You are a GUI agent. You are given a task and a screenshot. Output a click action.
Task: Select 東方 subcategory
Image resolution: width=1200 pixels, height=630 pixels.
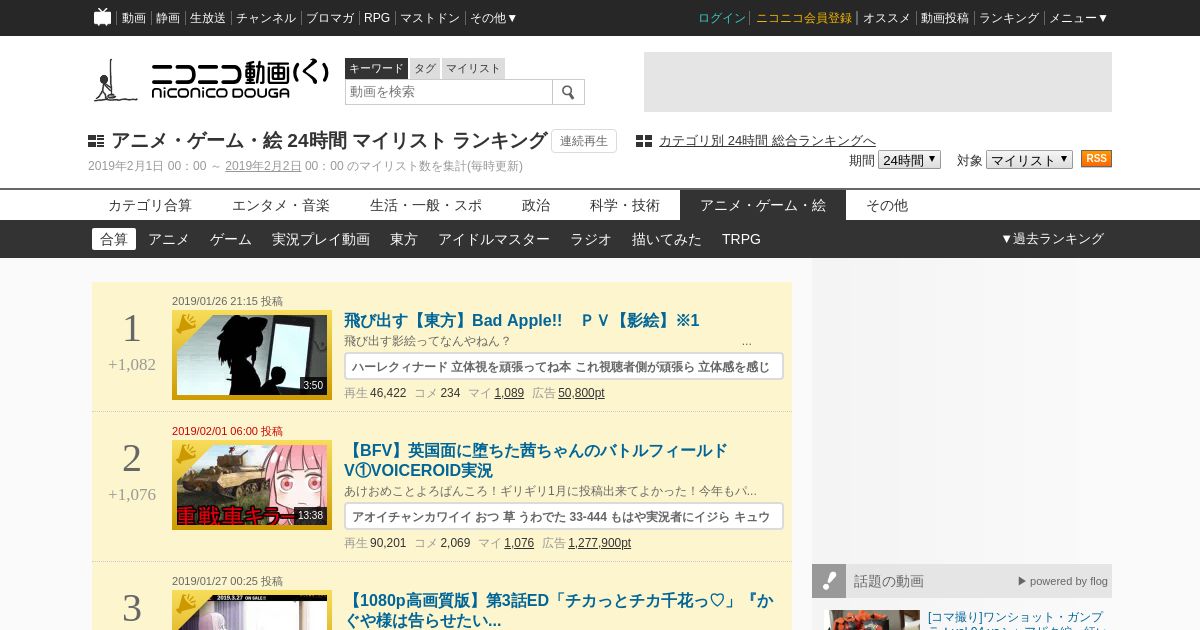point(404,239)
